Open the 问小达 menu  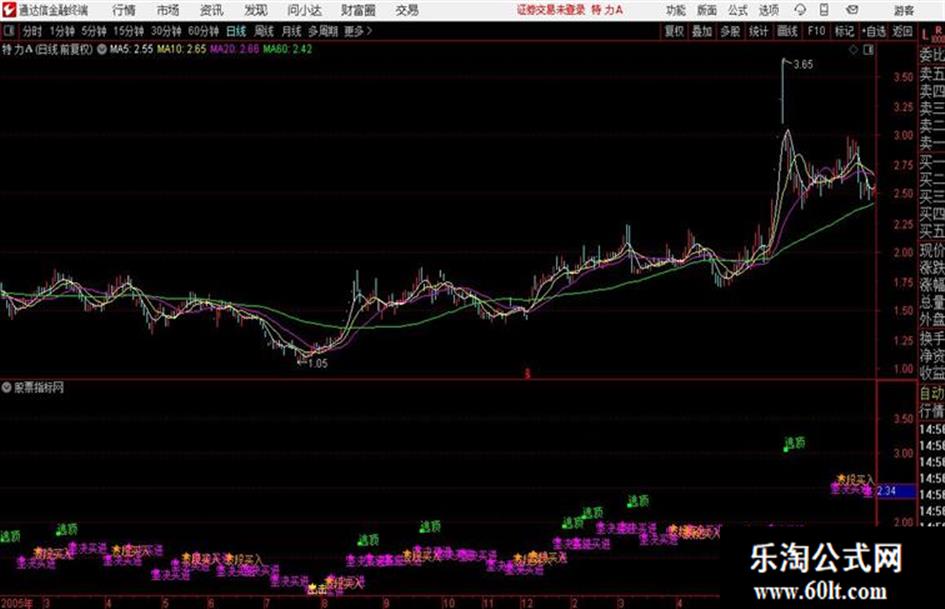point(304,10)
